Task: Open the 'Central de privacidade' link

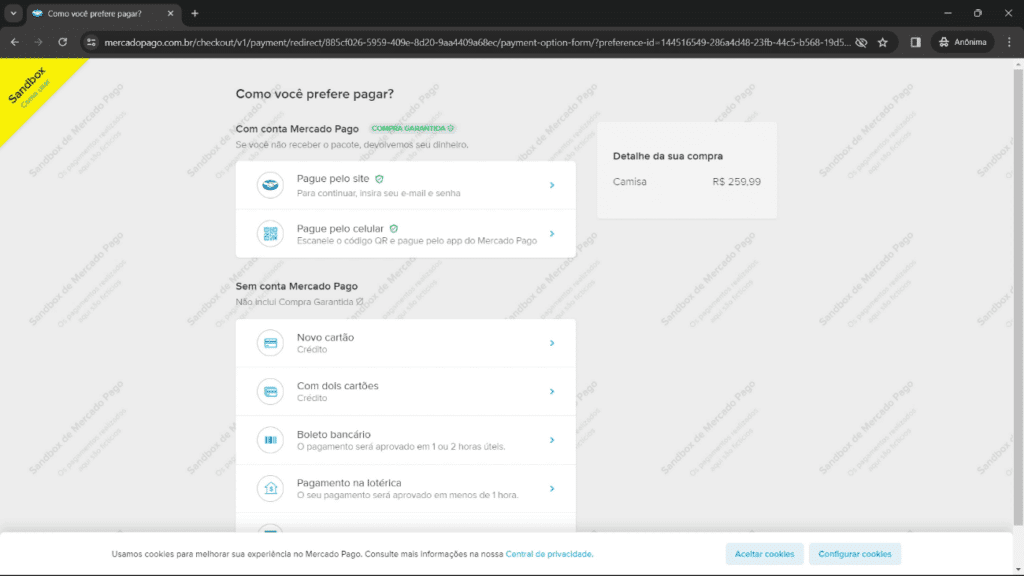Action: [549, 554]
